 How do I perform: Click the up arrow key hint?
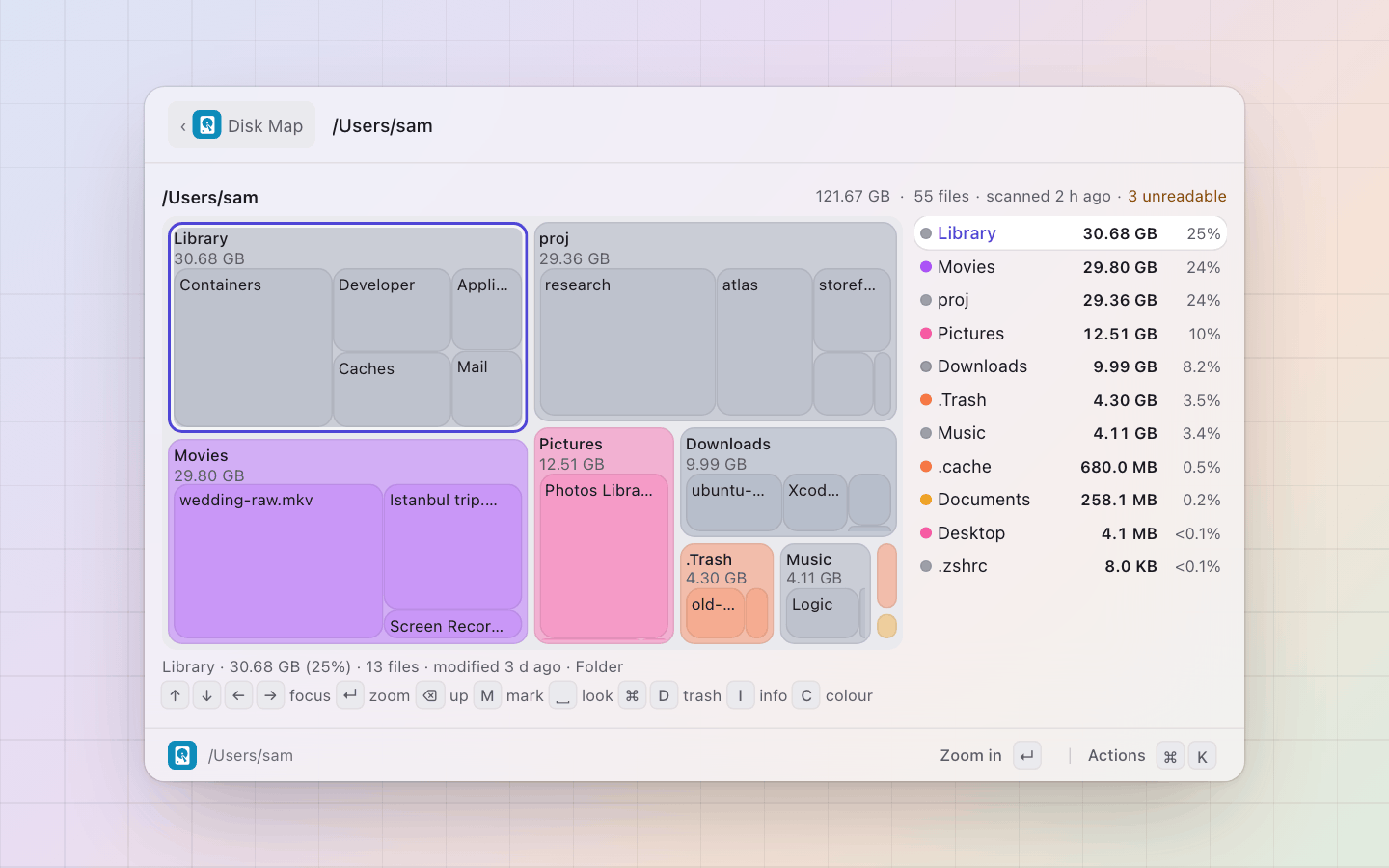175,695
